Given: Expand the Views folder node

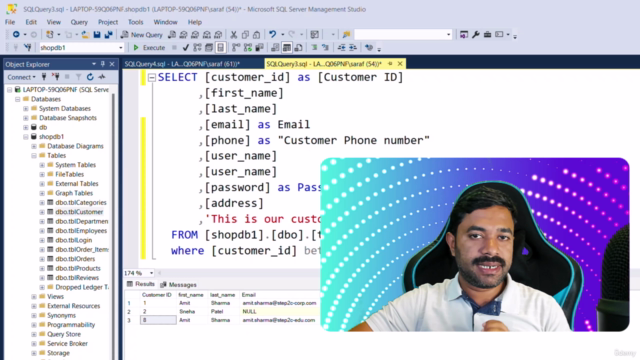Looking at the screenshot, I should point(34,296).
